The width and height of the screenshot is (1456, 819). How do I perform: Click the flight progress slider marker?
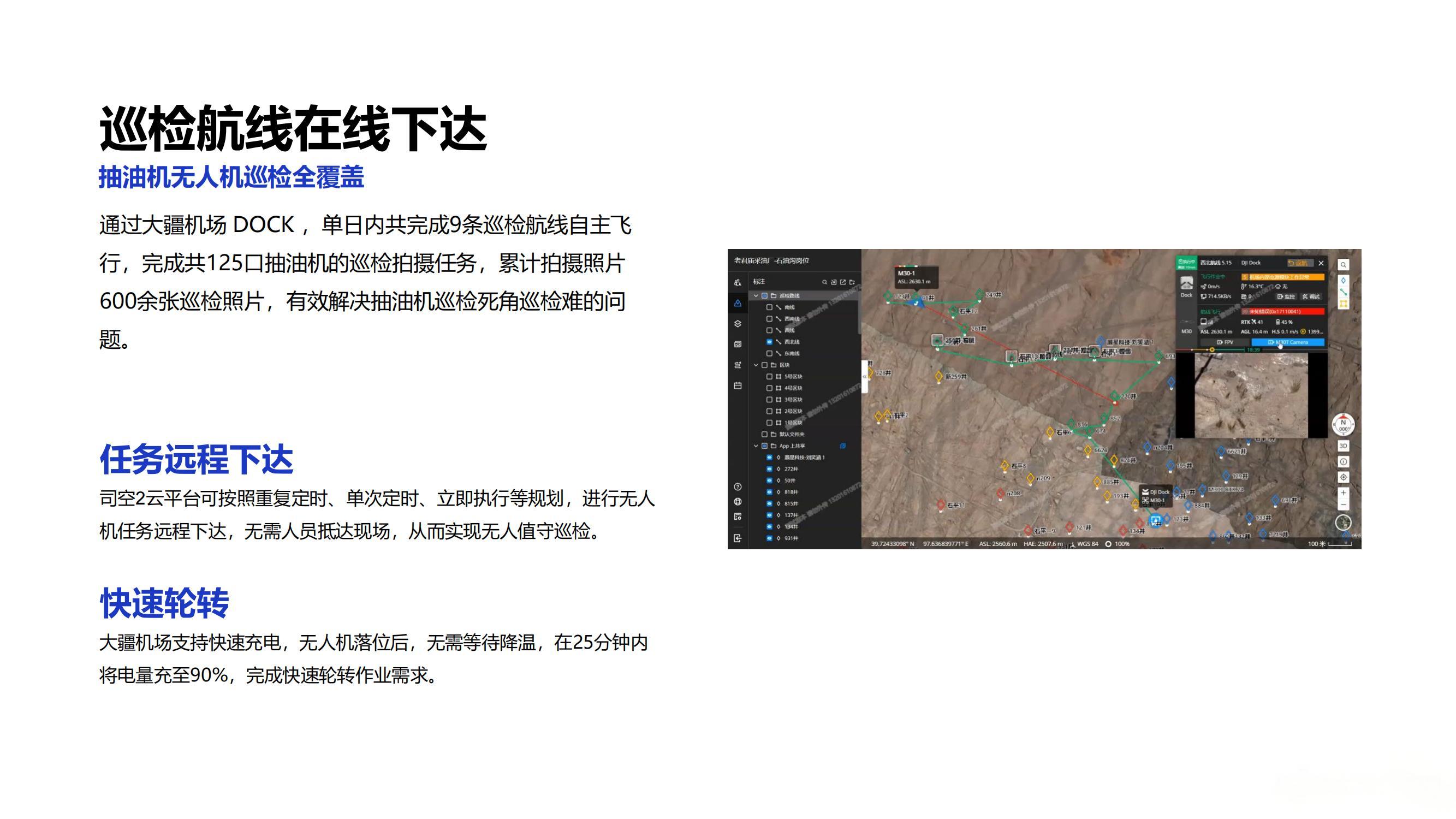(x=1212, y=350)
